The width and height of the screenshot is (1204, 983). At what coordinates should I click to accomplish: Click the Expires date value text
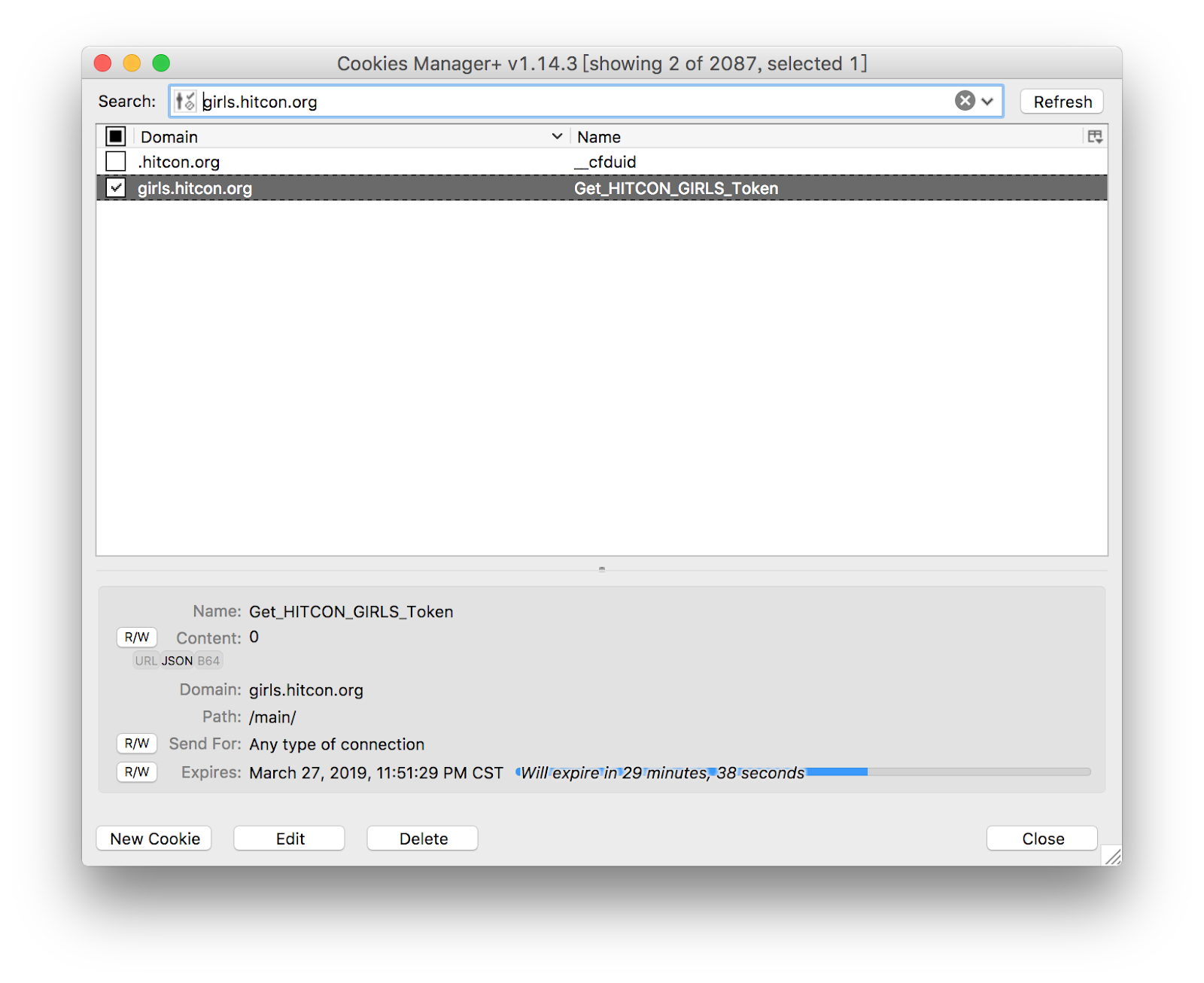click(376, 773)
